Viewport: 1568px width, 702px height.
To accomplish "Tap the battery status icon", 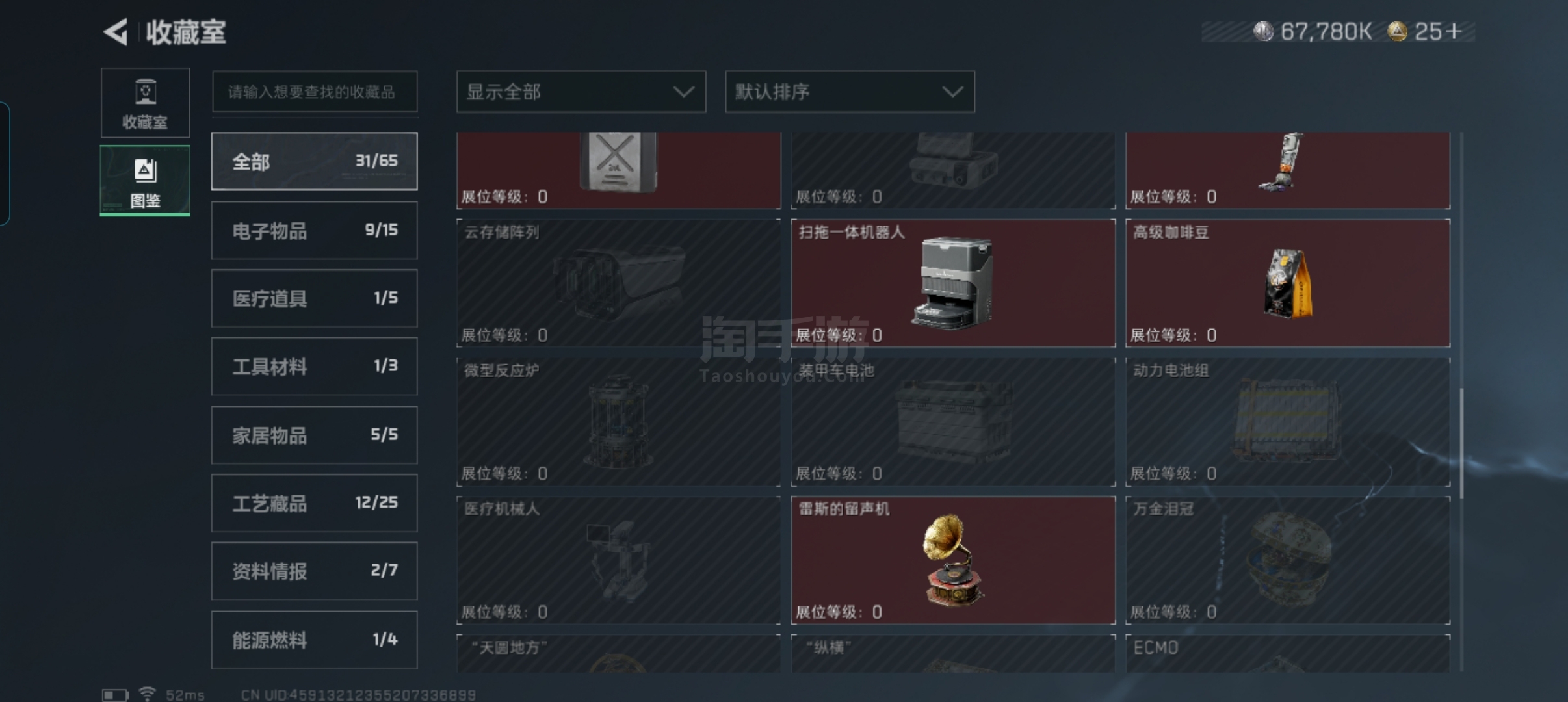I will pos(115,695).
